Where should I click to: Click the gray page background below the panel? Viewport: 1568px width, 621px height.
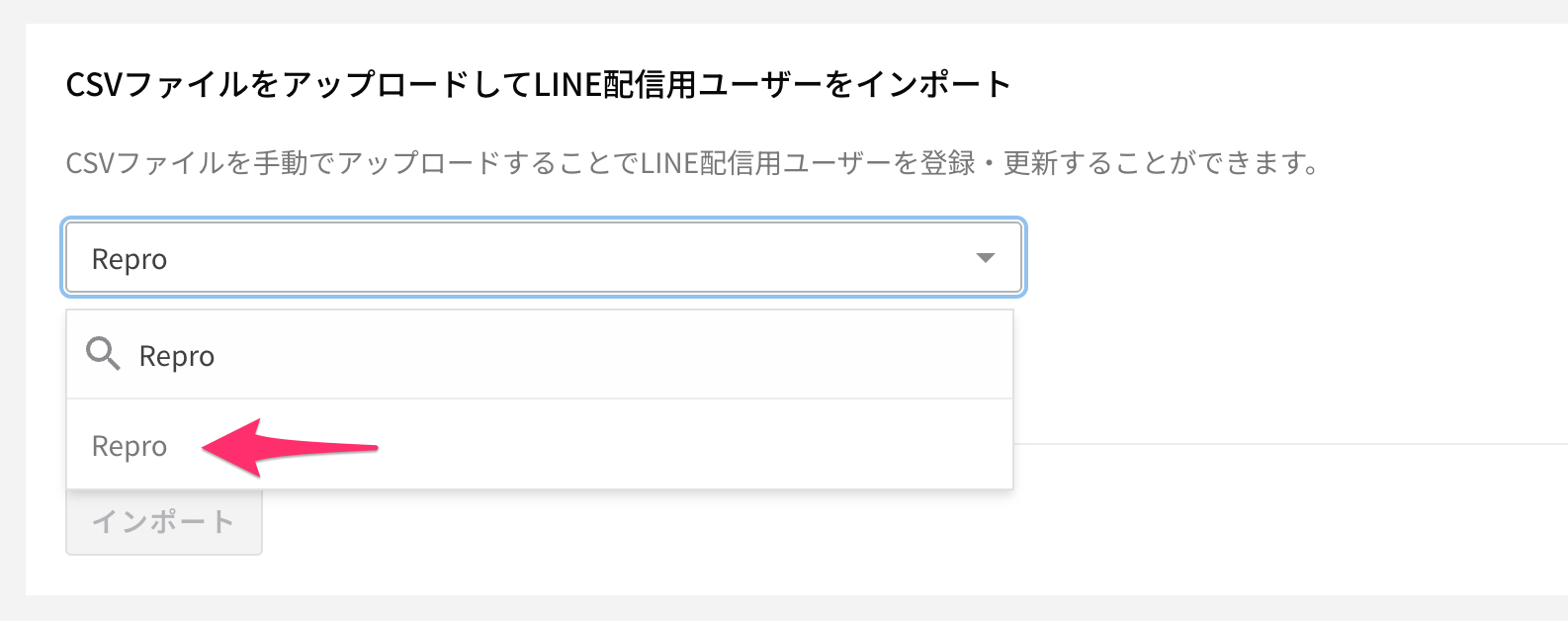(x=791, y=608)
